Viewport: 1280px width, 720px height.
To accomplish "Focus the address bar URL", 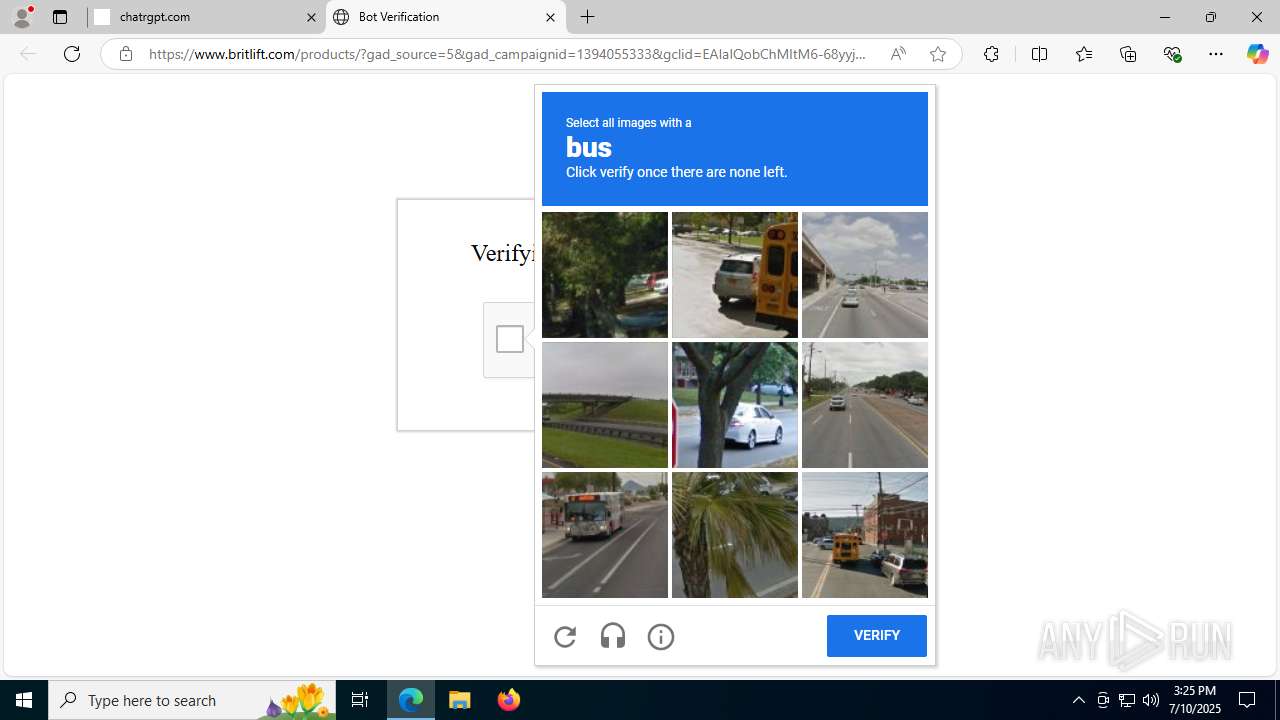I will point(508,54).
